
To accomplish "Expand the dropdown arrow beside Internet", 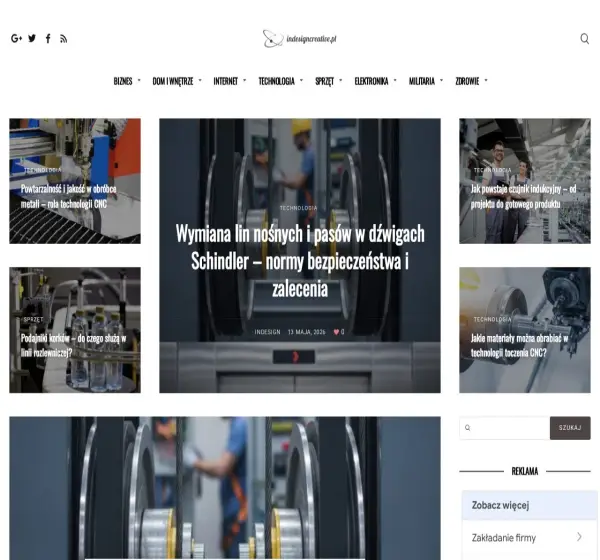I will point(245,80).
